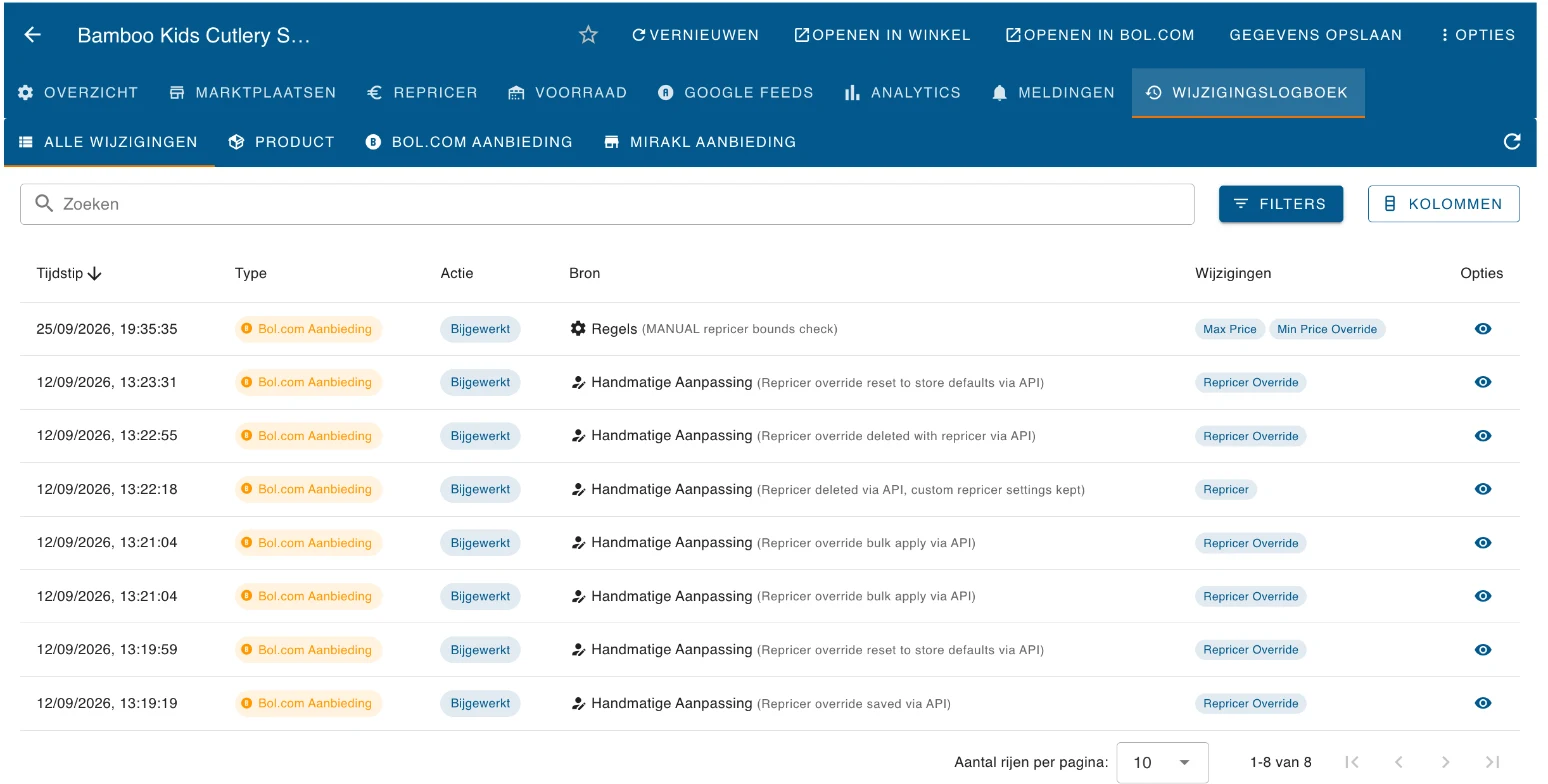Open rows per page dropdown
The height and width of the screenshot is (784, 1548).
point(1162,762)
